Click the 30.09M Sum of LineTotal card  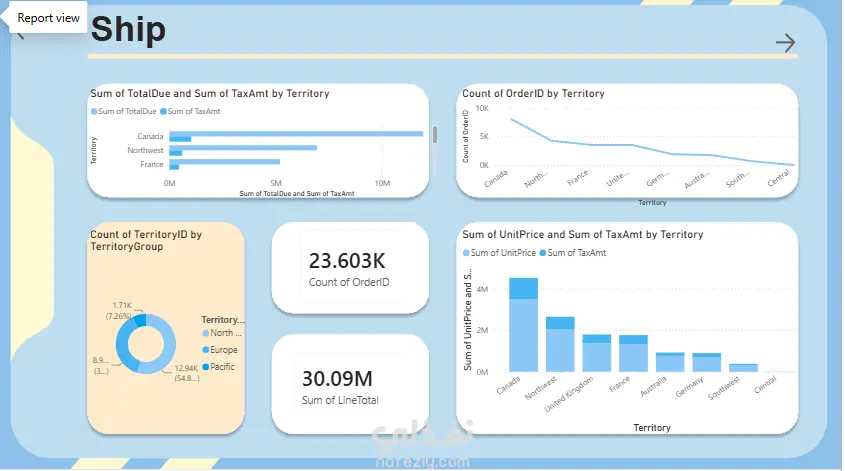[x=350, y=384]
